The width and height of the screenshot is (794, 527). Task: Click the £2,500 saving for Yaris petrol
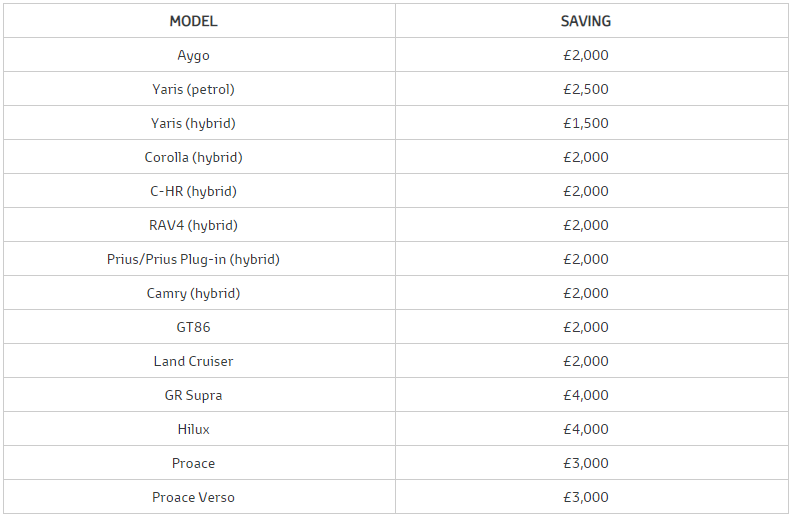[586, 89]
